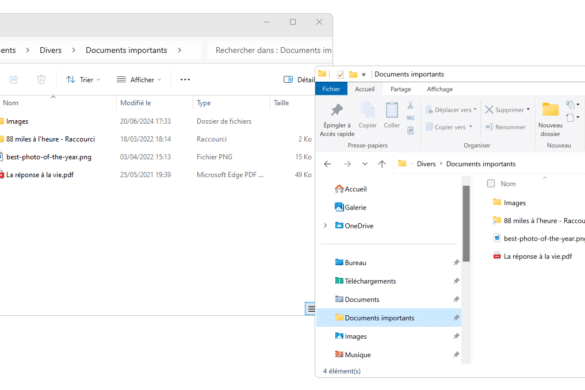Select the Images folder row in the left window
This screenshot has height=390, width=585.
pos(156,121)
